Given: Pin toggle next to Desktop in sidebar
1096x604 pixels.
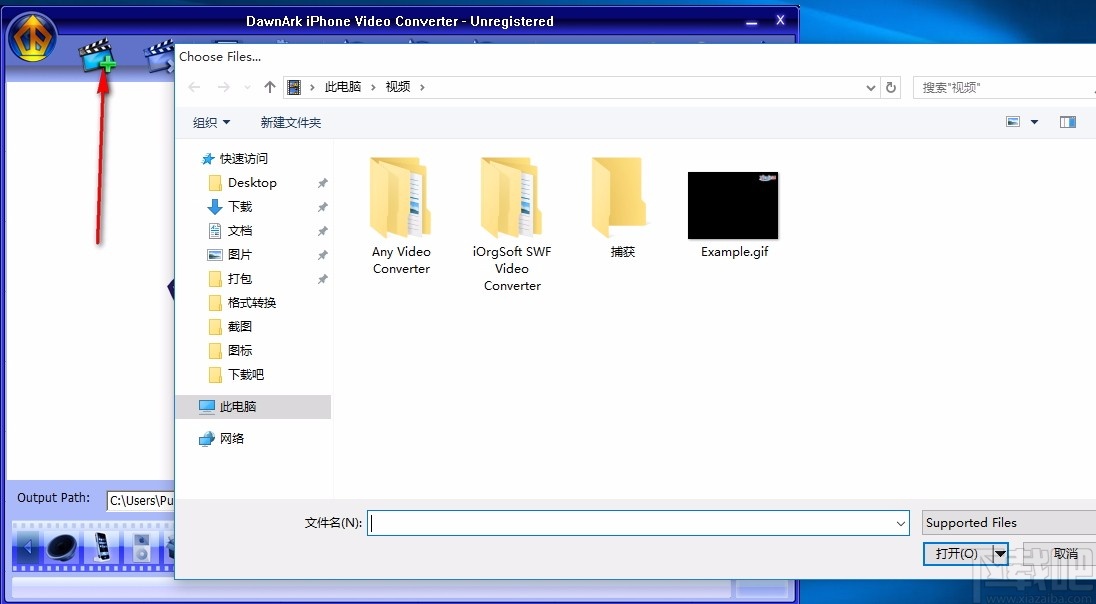Looking at the screenshot, I should tap(322, 183).
